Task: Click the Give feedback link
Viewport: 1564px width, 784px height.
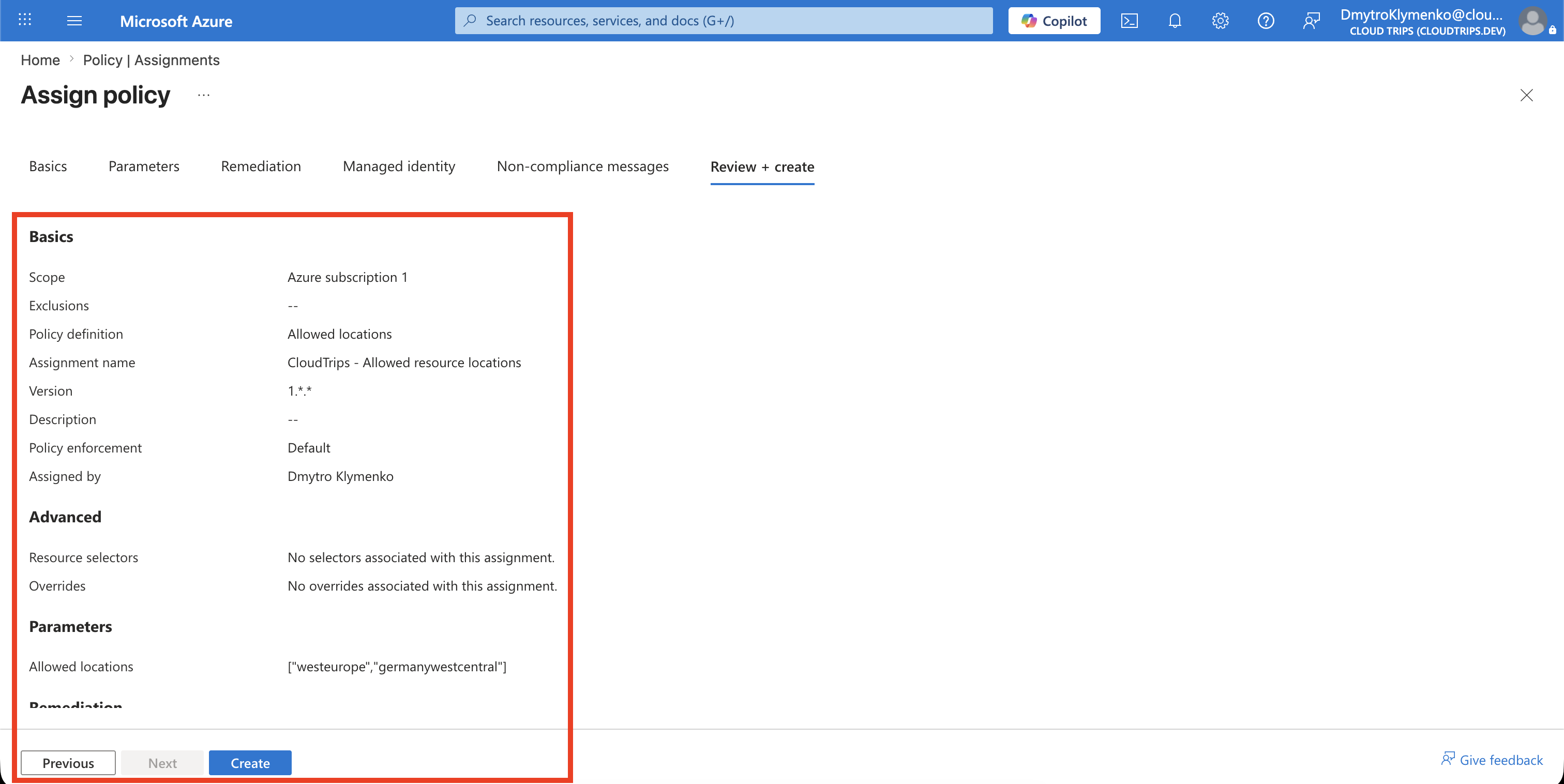Action: [x=1501, y=760]
